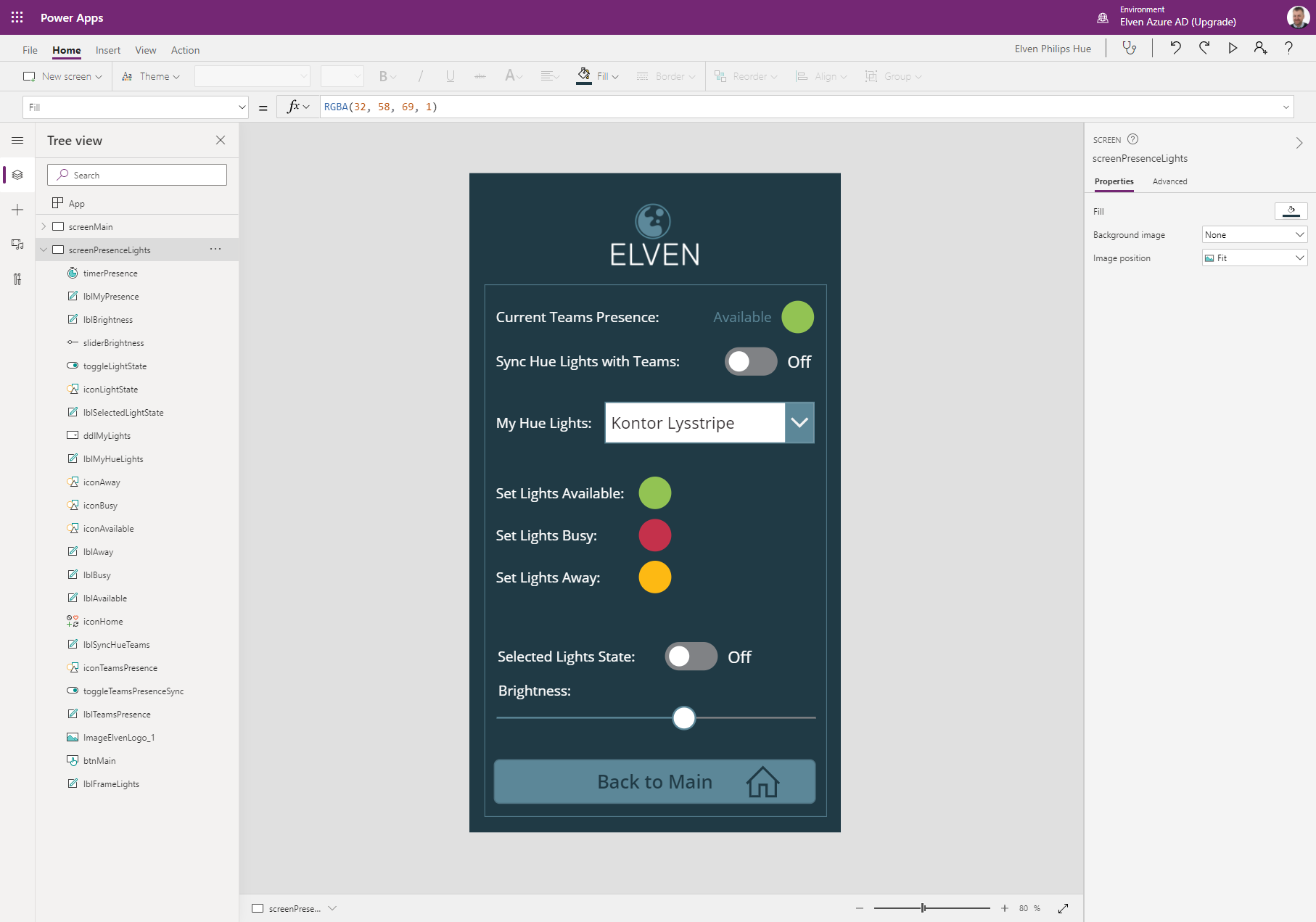1316x922 pixels.
Task: Switch to the Action ribbon tab
Action: coord(186,49)
